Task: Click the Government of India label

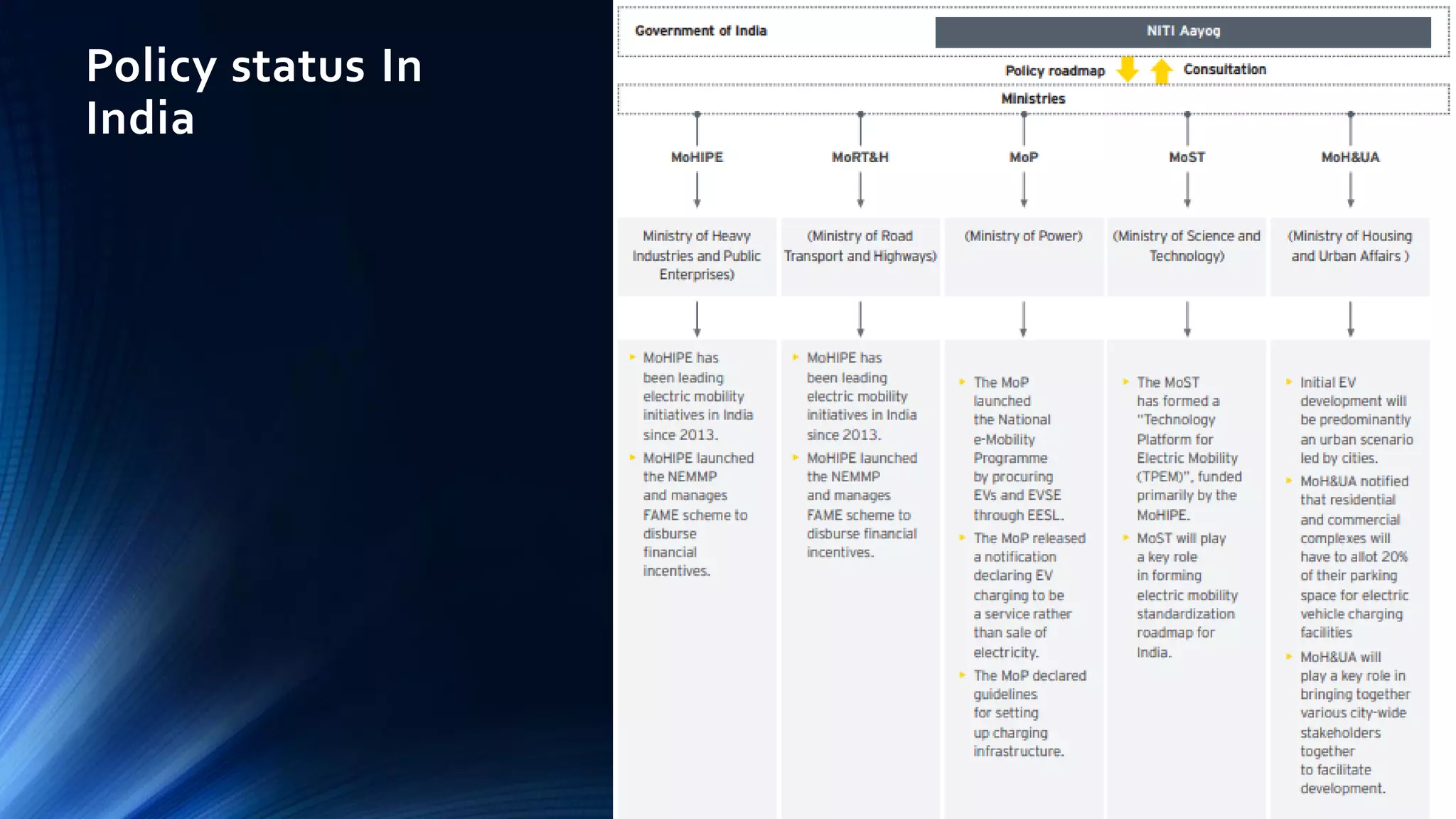Action: pos(700,31)
